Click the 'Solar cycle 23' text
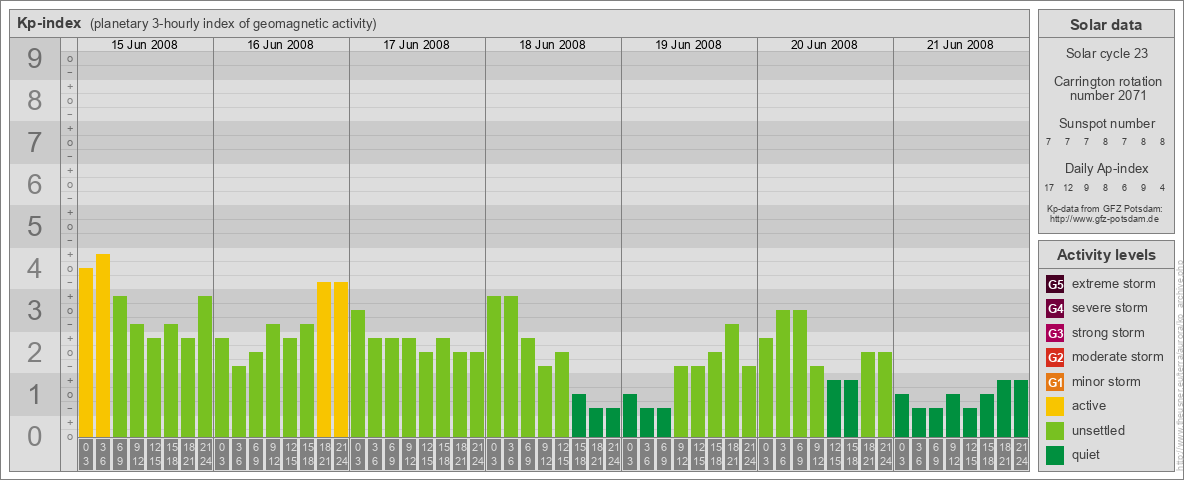Viewport: 1184px width, 480px height. [x=1106, y=54]
